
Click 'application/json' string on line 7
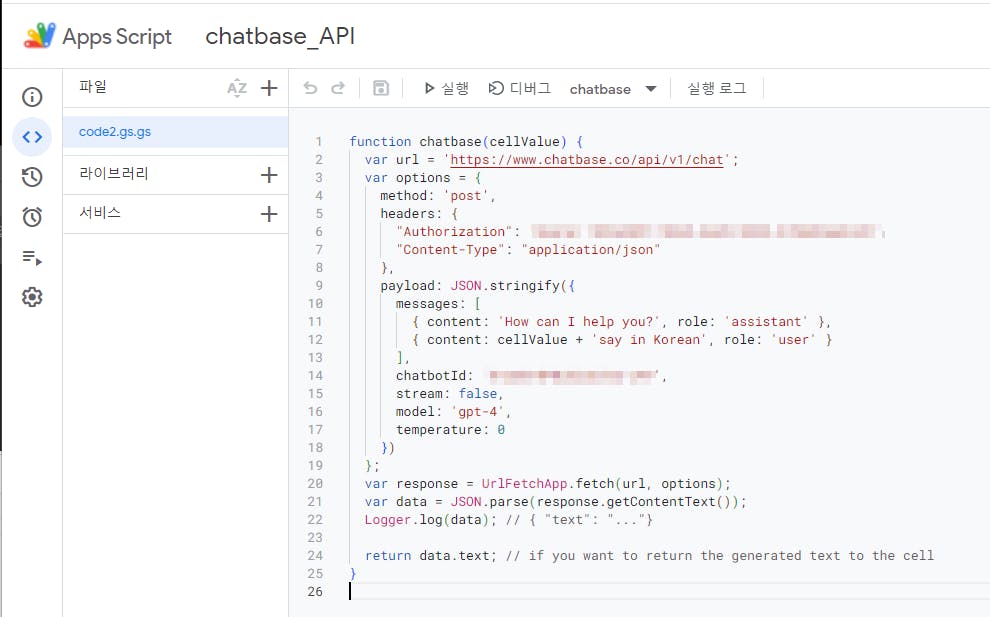click(x=590, y=250)
